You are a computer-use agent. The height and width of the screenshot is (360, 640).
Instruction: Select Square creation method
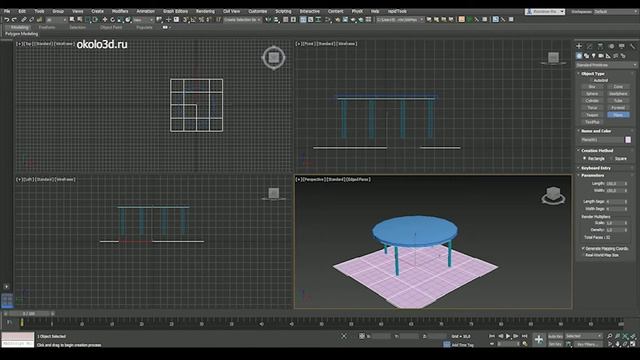(611, 158)
